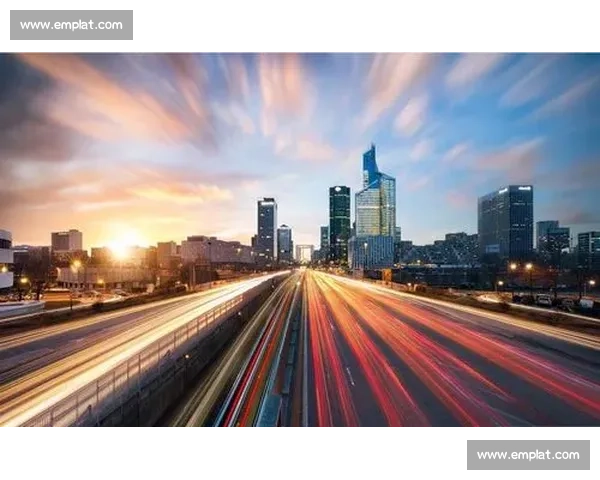
Task: Click the gray divider line above the photo
Action: pyautogui.click(x=300, y=50)
